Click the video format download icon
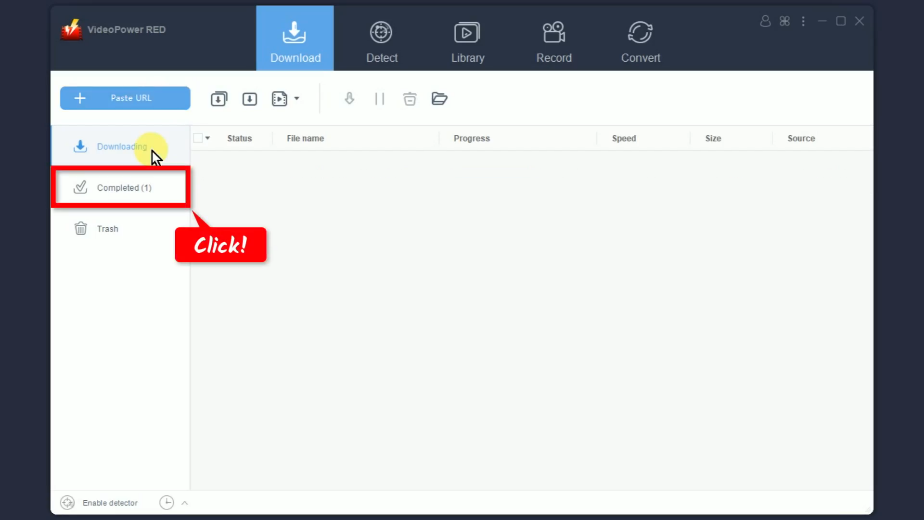 point(279,98)
